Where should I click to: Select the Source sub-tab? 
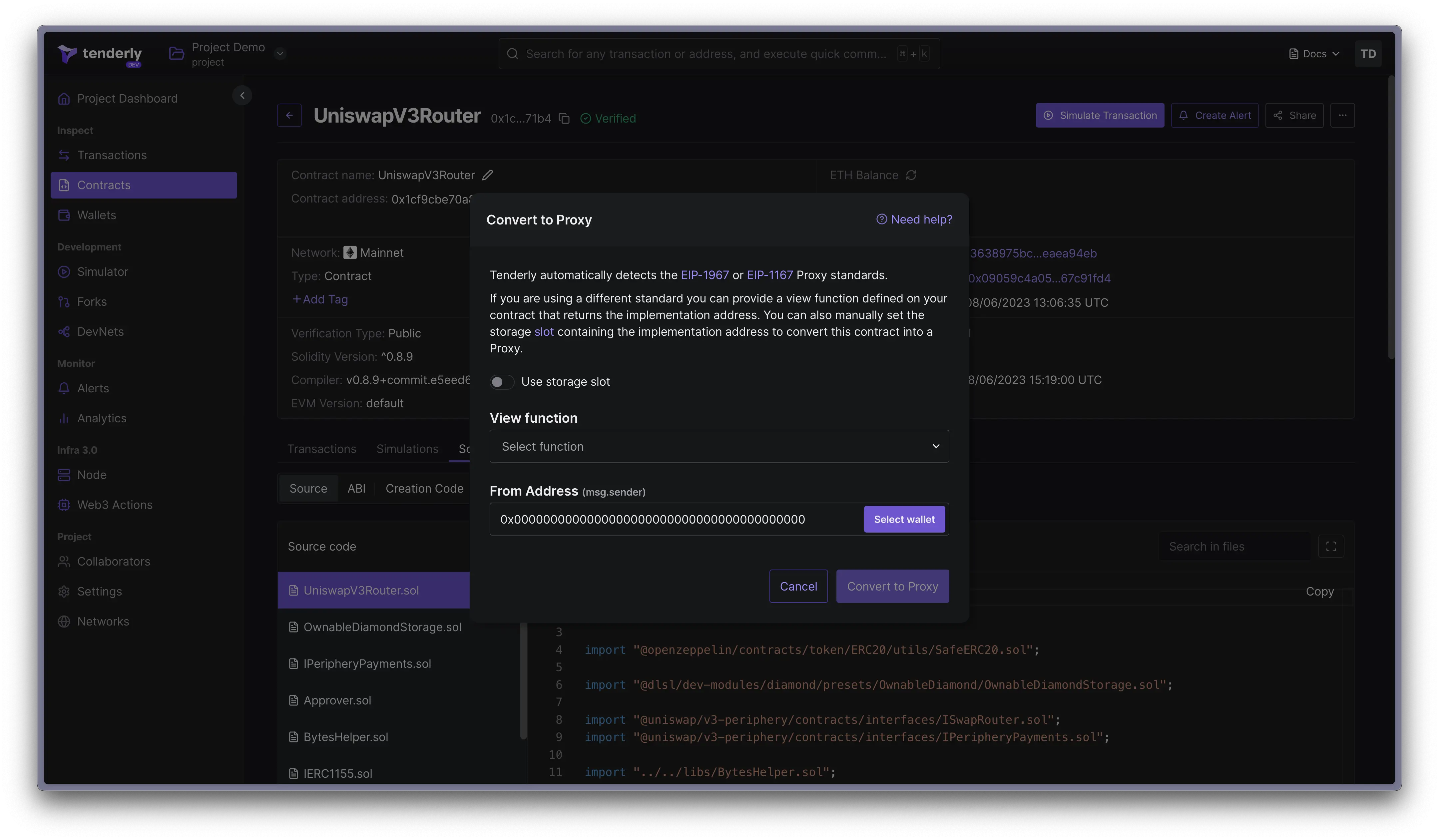coord(308,489)
